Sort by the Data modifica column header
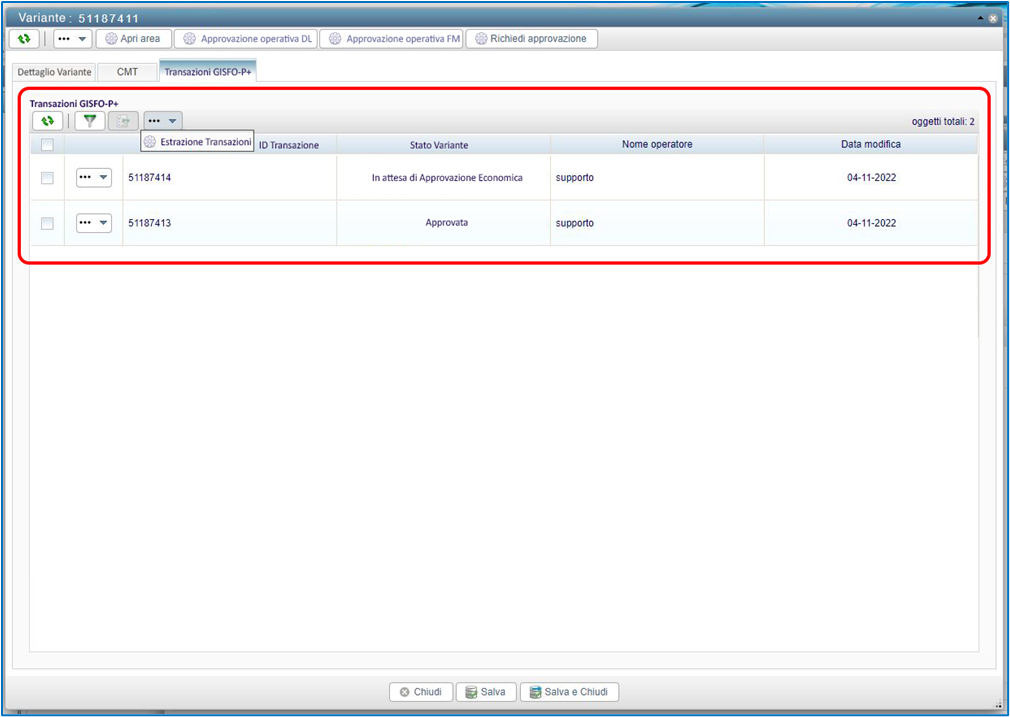 pos(870,145)
